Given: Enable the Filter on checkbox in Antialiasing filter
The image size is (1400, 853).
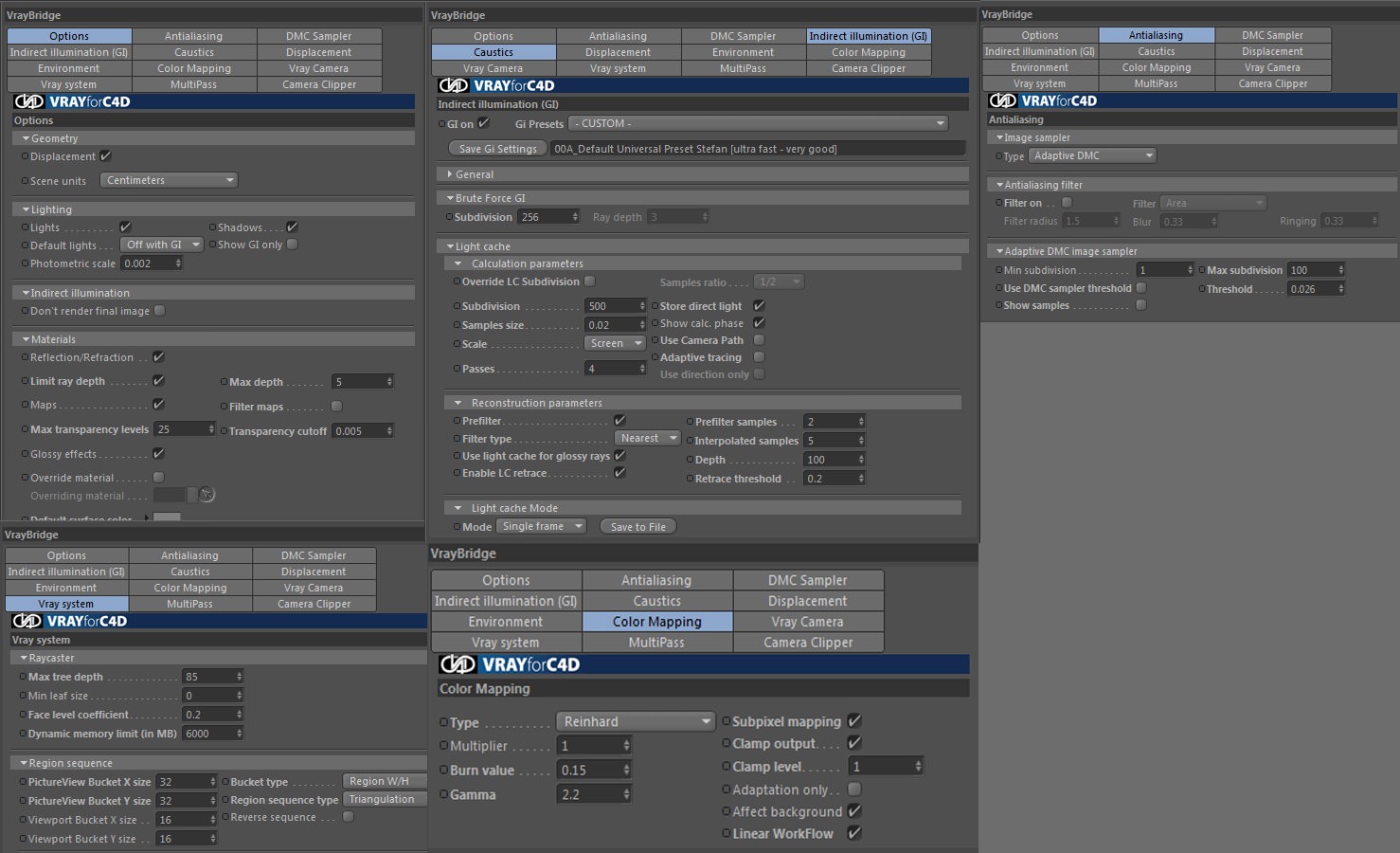Looking at the screenshot, I should [x=1067, y=203].
